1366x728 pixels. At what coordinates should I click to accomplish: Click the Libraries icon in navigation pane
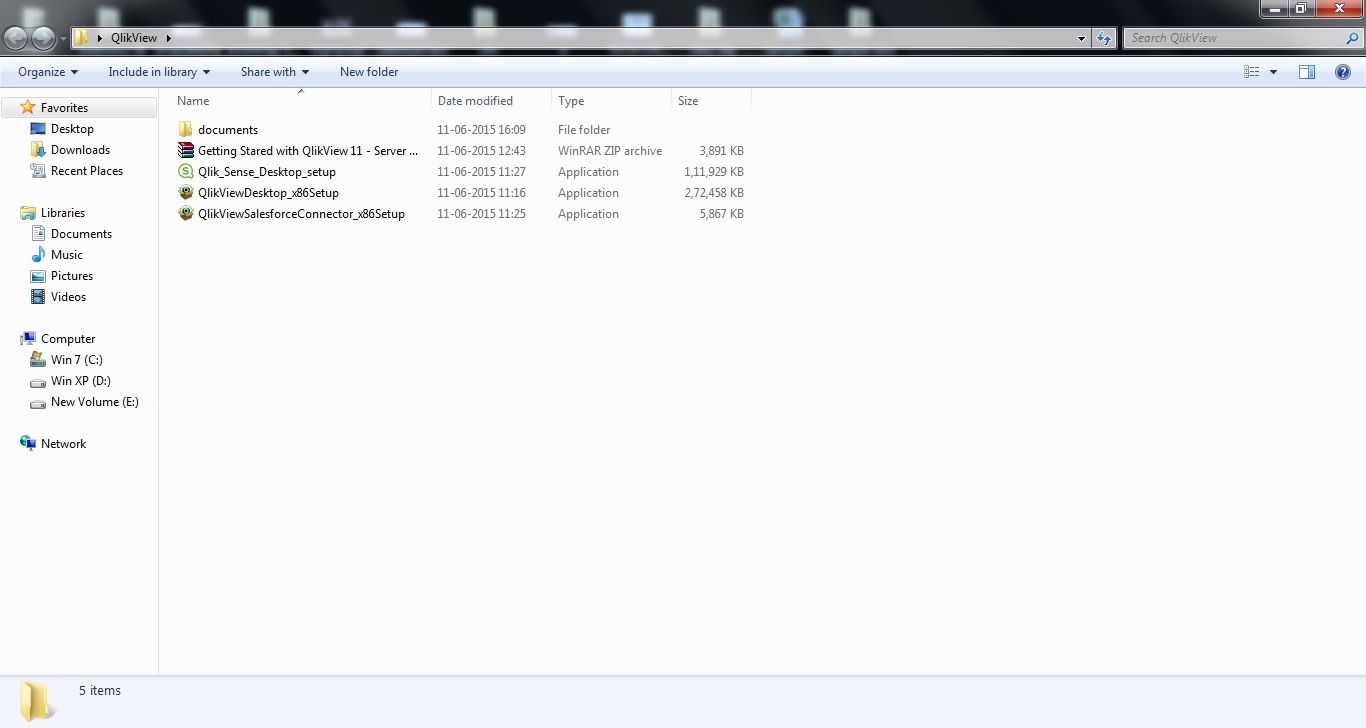click(28, 213)
